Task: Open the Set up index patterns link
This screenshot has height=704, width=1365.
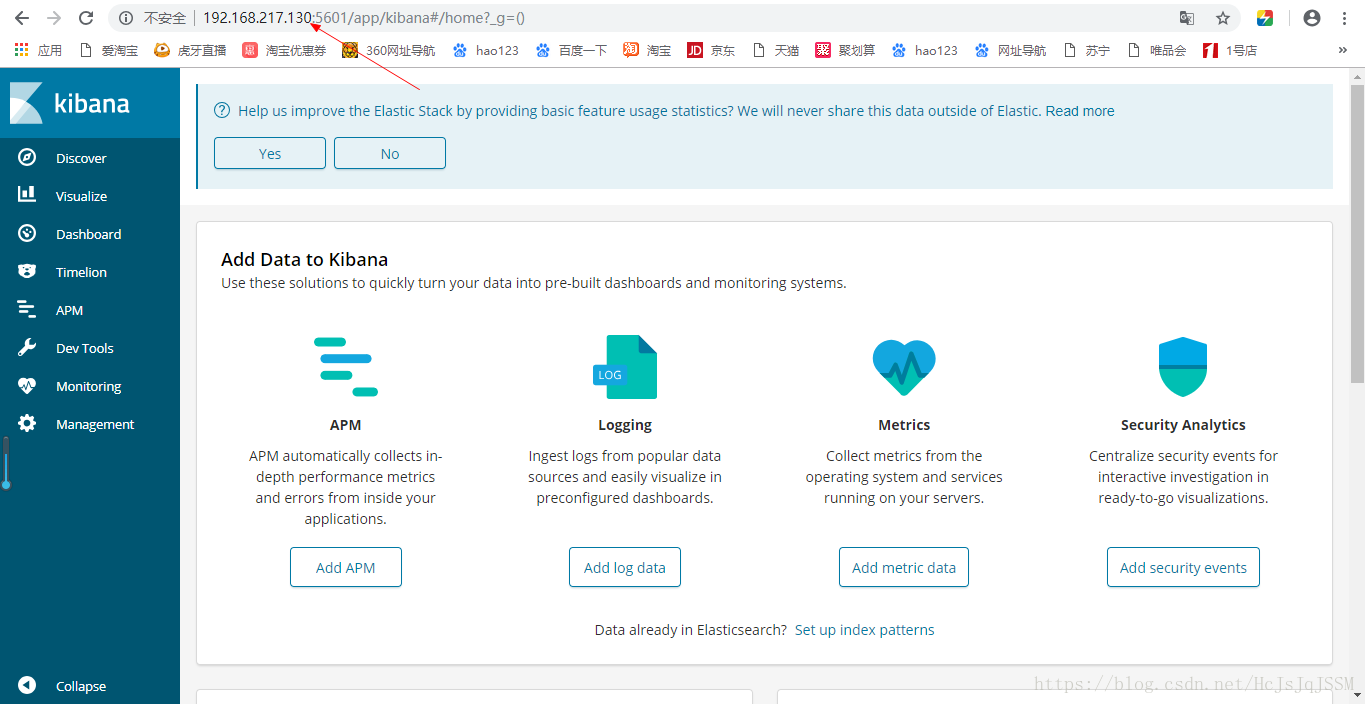Action: point(864,630)
